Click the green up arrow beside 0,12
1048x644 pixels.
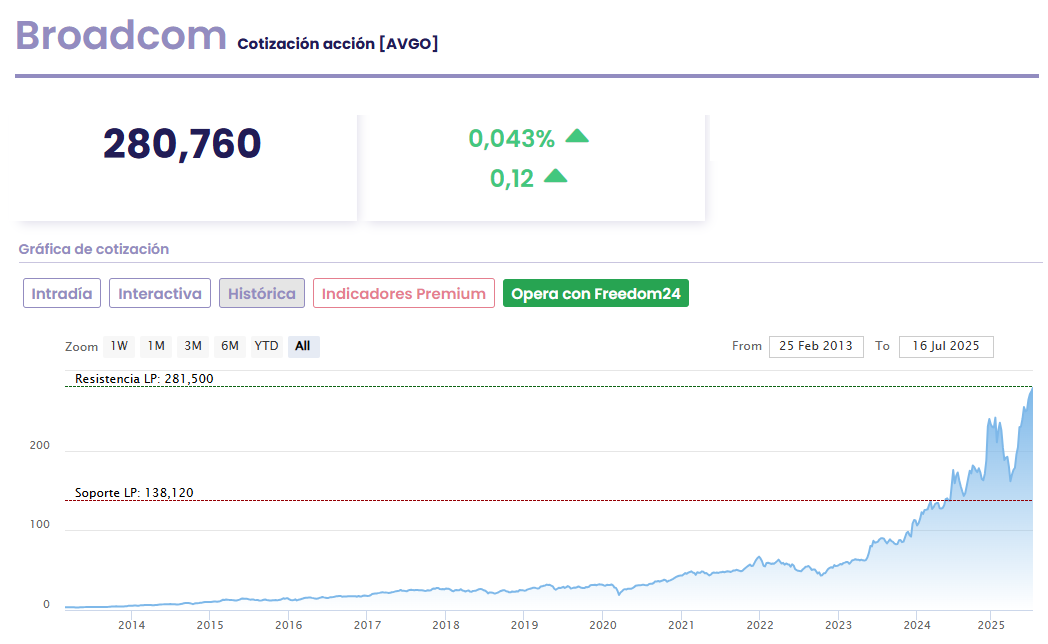click(555, 177)
